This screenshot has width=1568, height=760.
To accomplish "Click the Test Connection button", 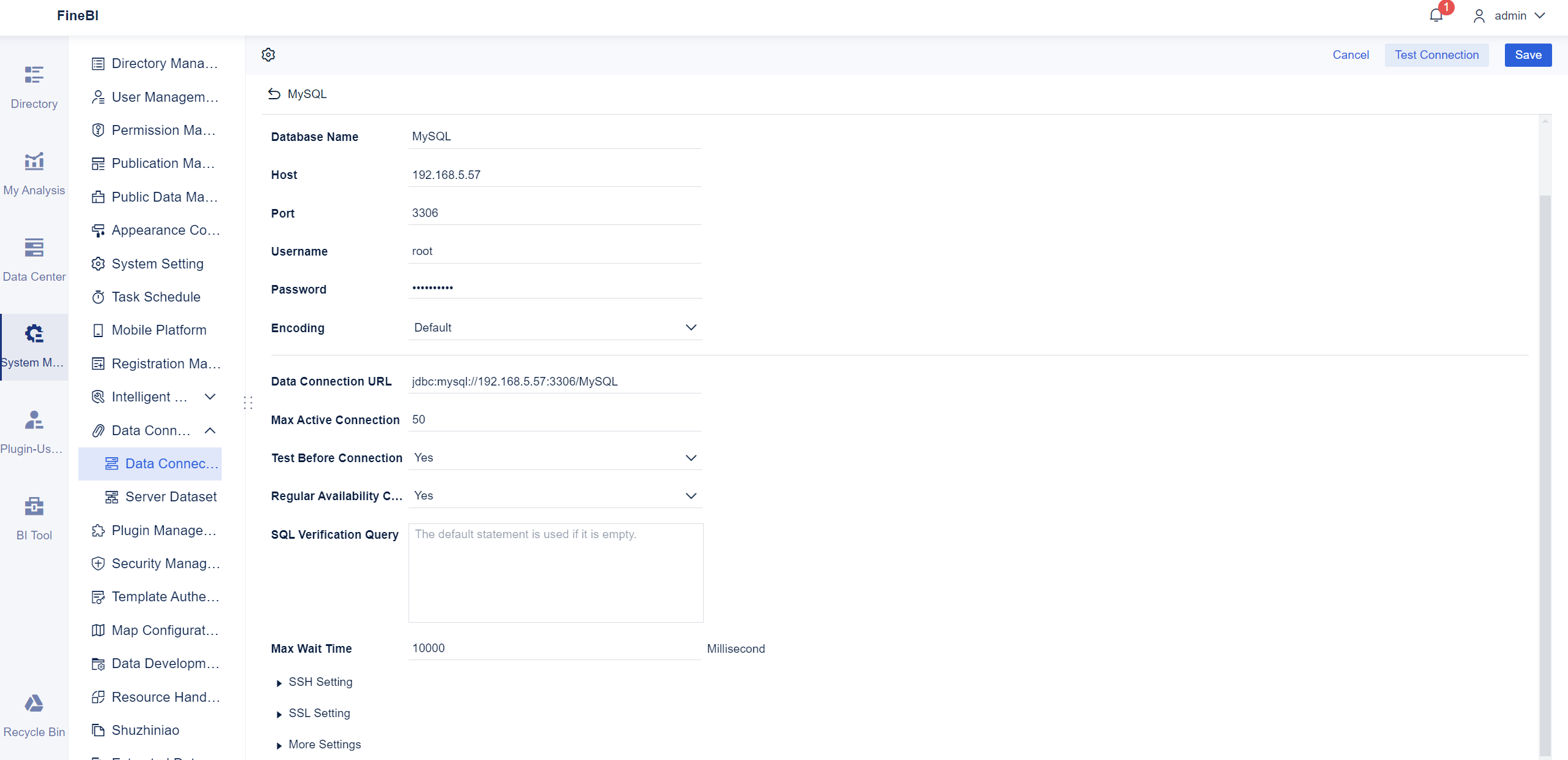I will 1437,55.
